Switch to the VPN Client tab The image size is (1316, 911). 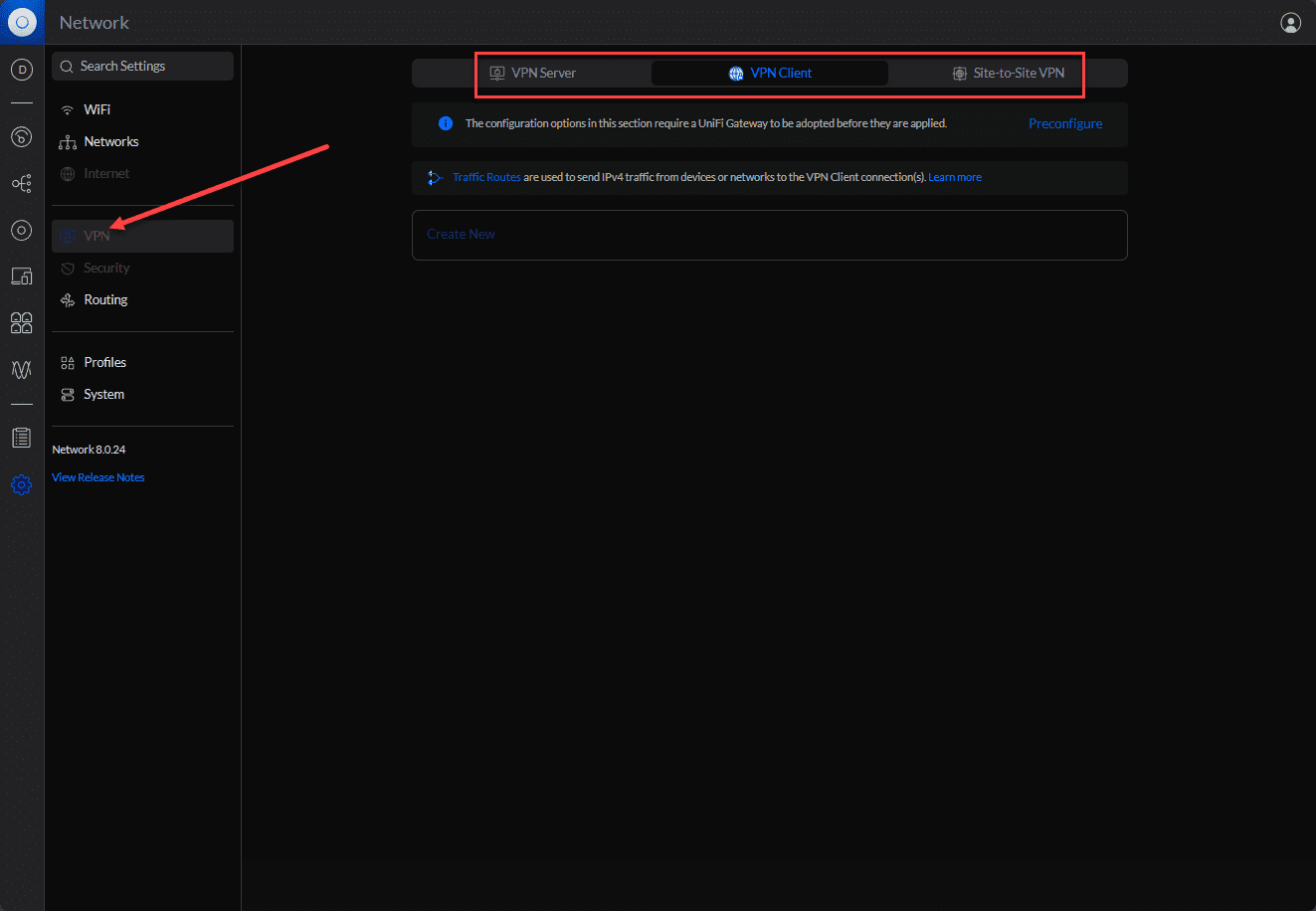[x=770, y=73]
